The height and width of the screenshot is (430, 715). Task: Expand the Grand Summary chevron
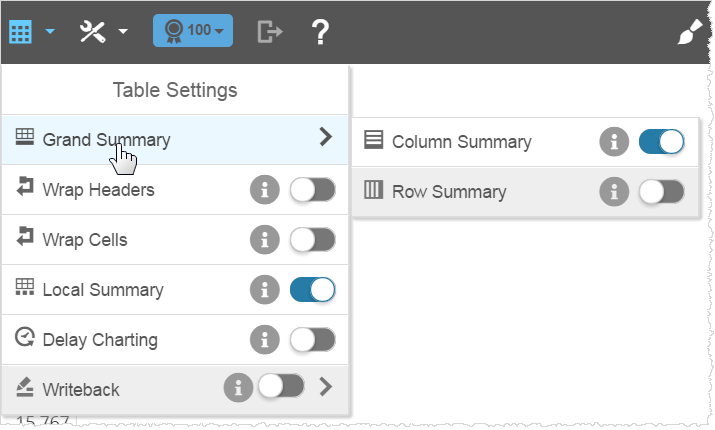point(325,138)
